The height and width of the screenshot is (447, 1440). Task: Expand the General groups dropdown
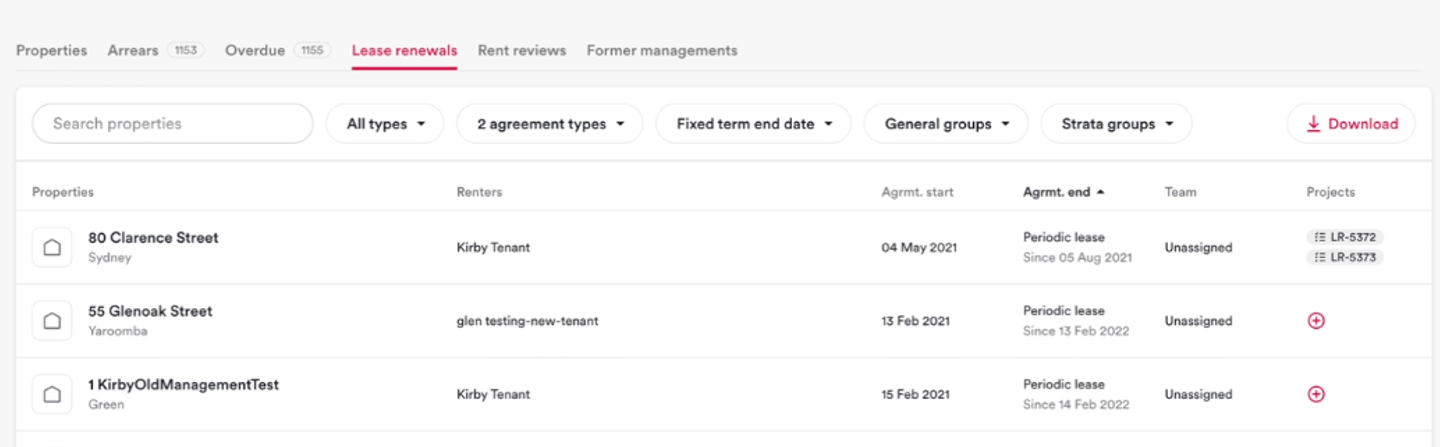[946, 124]
